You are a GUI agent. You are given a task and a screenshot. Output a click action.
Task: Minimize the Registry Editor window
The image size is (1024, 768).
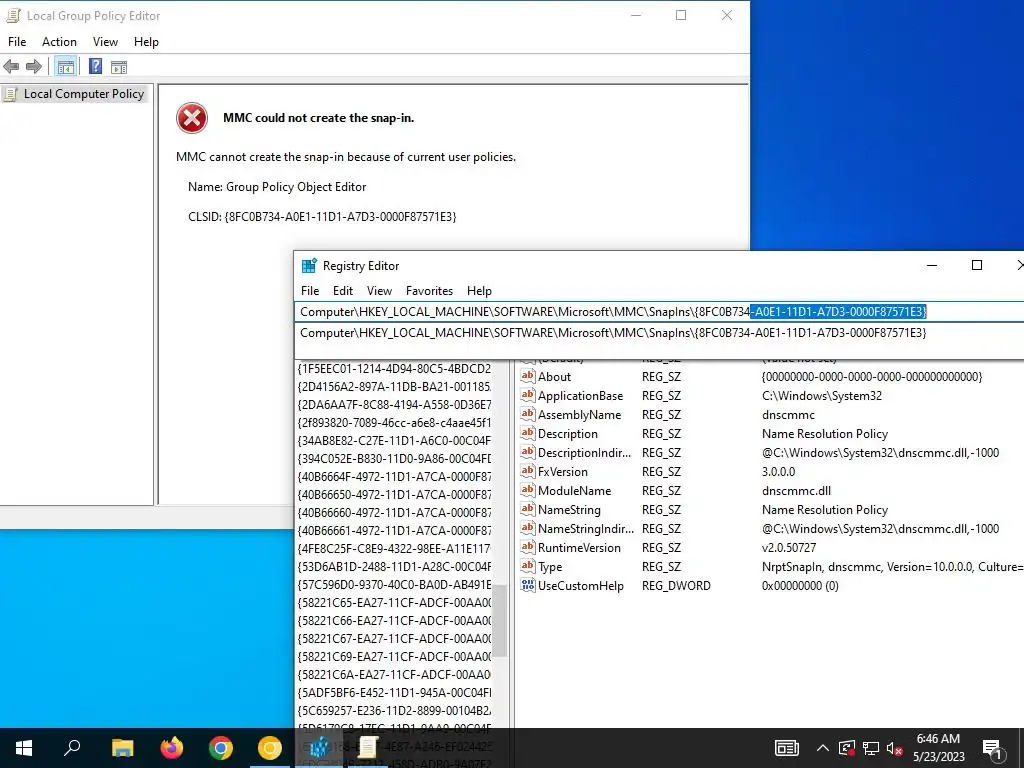pyautogui.click(x=932, y=265)
